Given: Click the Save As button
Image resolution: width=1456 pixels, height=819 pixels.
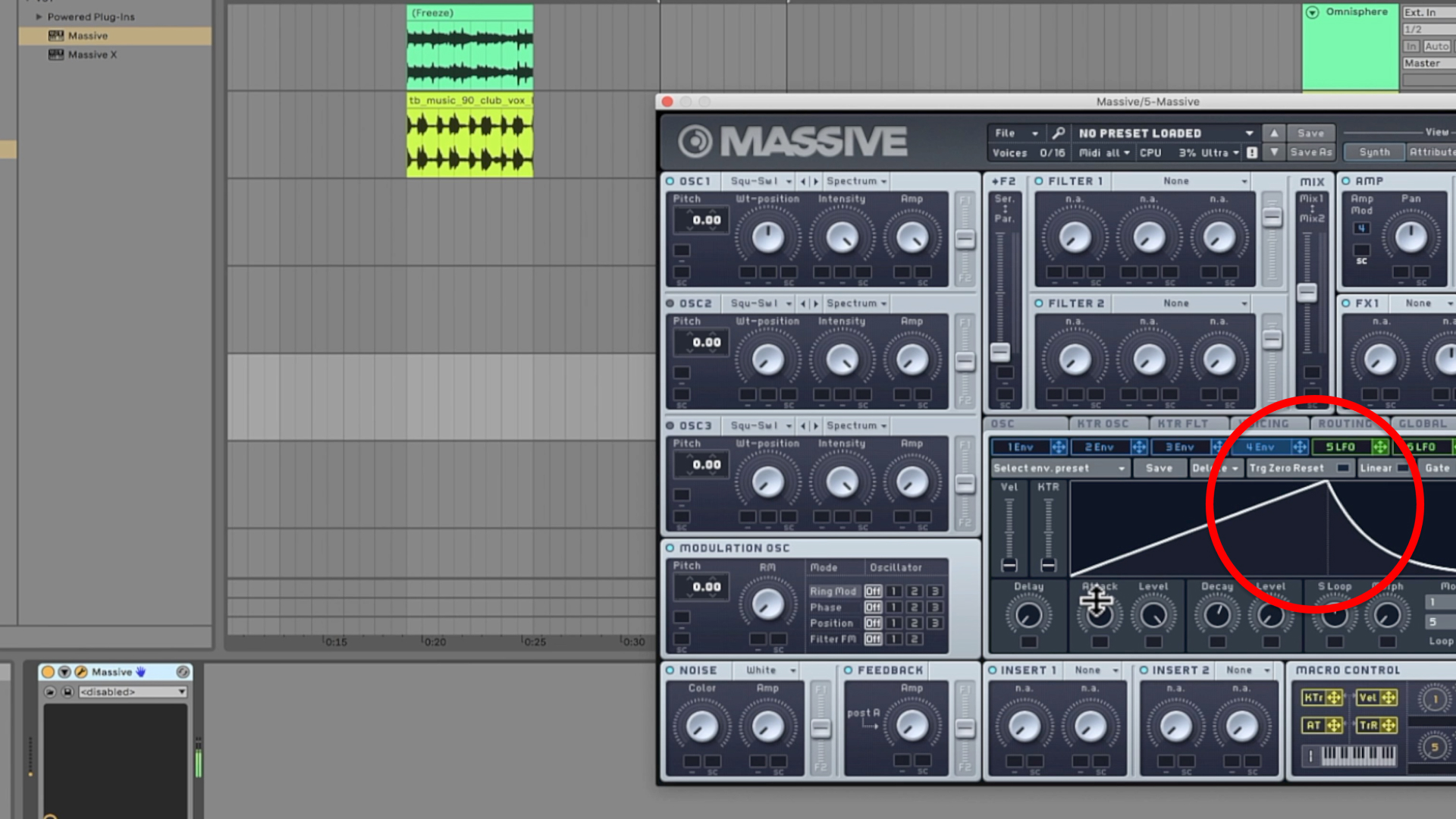Looking at the screenshot, I should click(x=1310, y=152).
